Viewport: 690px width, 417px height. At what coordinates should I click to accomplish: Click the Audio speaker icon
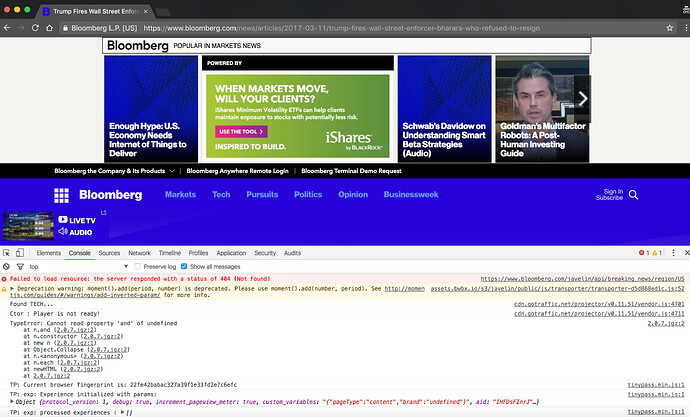pyautogui.click(x=63, y=231)
